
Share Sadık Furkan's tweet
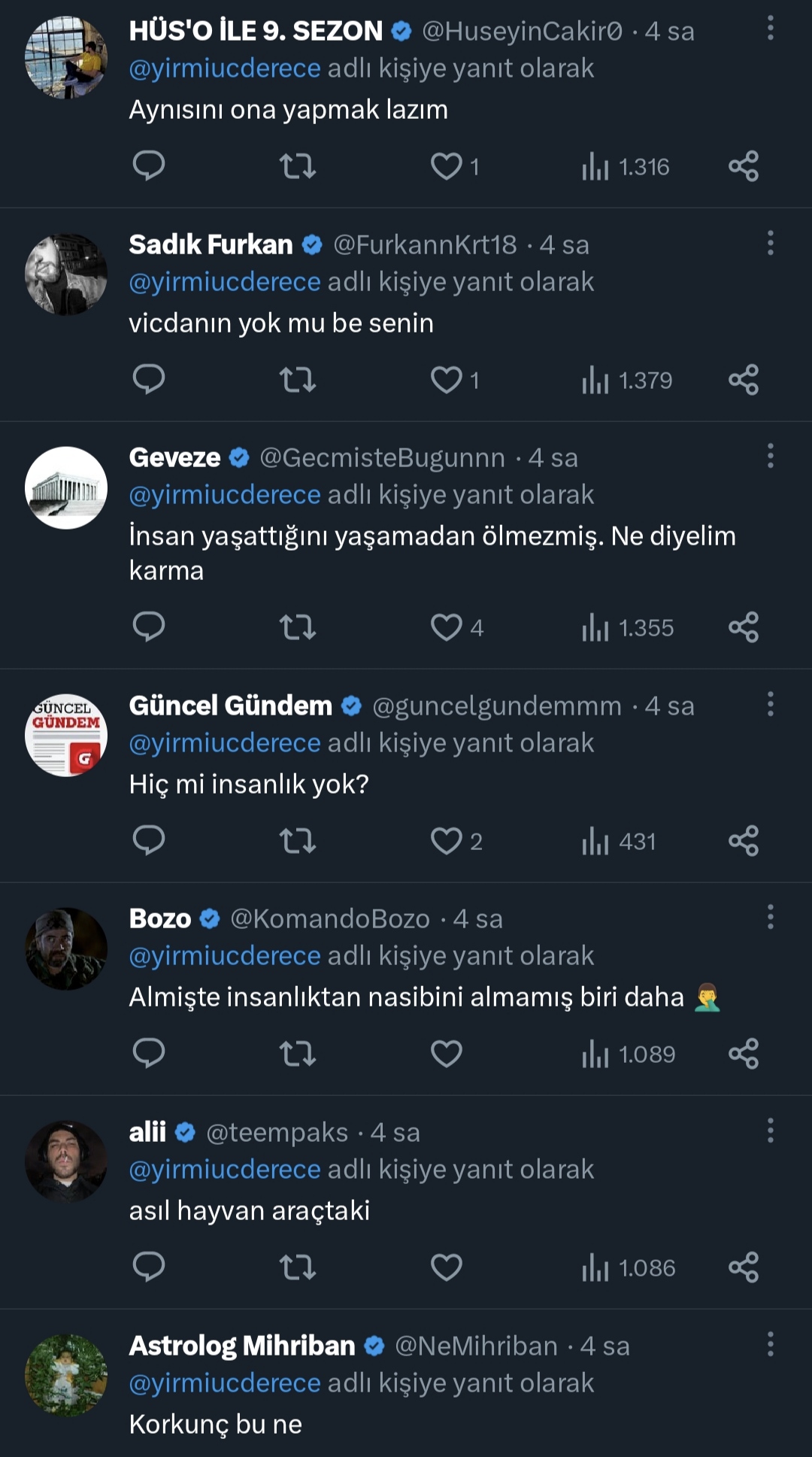point(743,379)
